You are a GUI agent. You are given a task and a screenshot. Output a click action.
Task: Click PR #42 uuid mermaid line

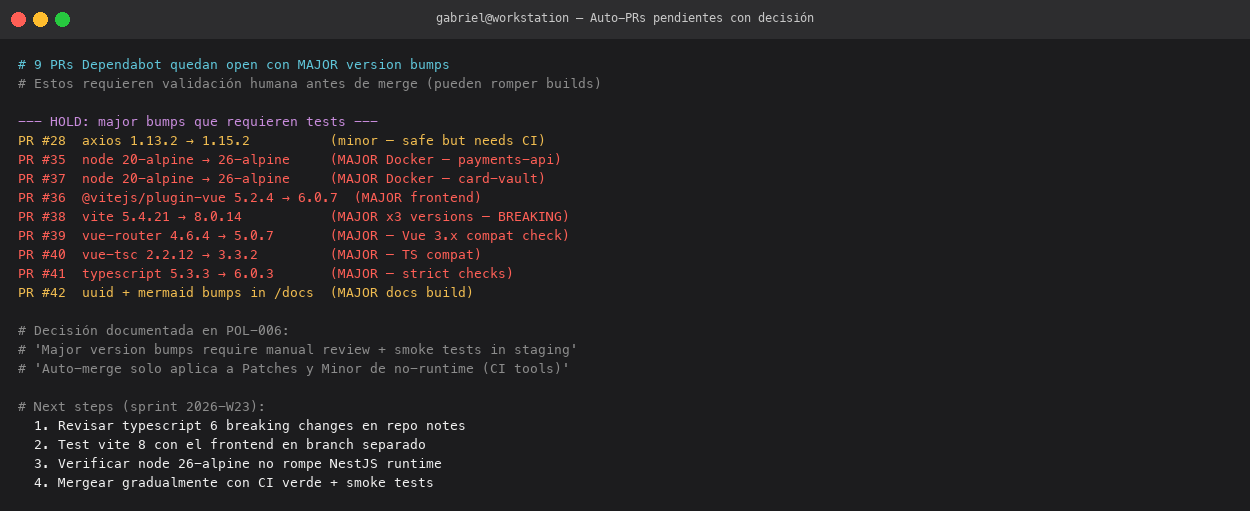246,293
